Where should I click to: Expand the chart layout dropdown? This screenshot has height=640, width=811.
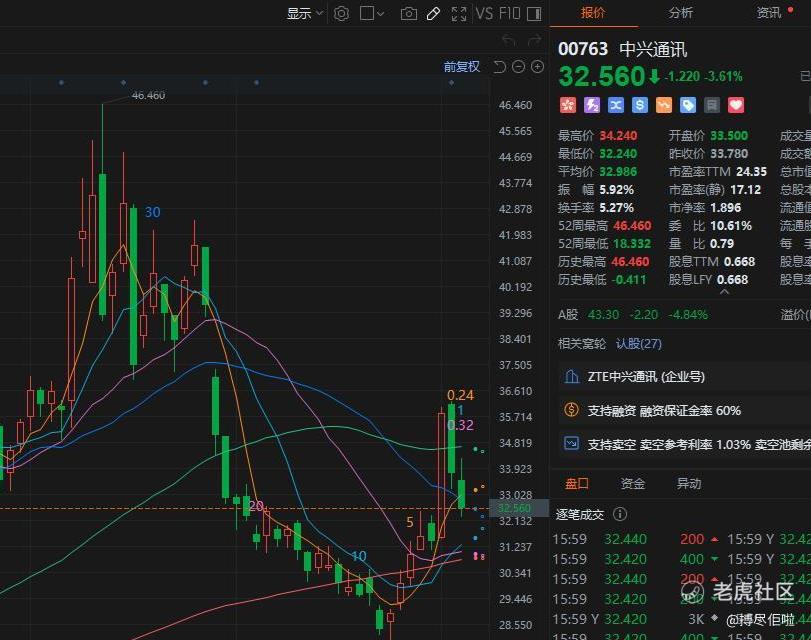pyautogui.click(x=372, y=13)
